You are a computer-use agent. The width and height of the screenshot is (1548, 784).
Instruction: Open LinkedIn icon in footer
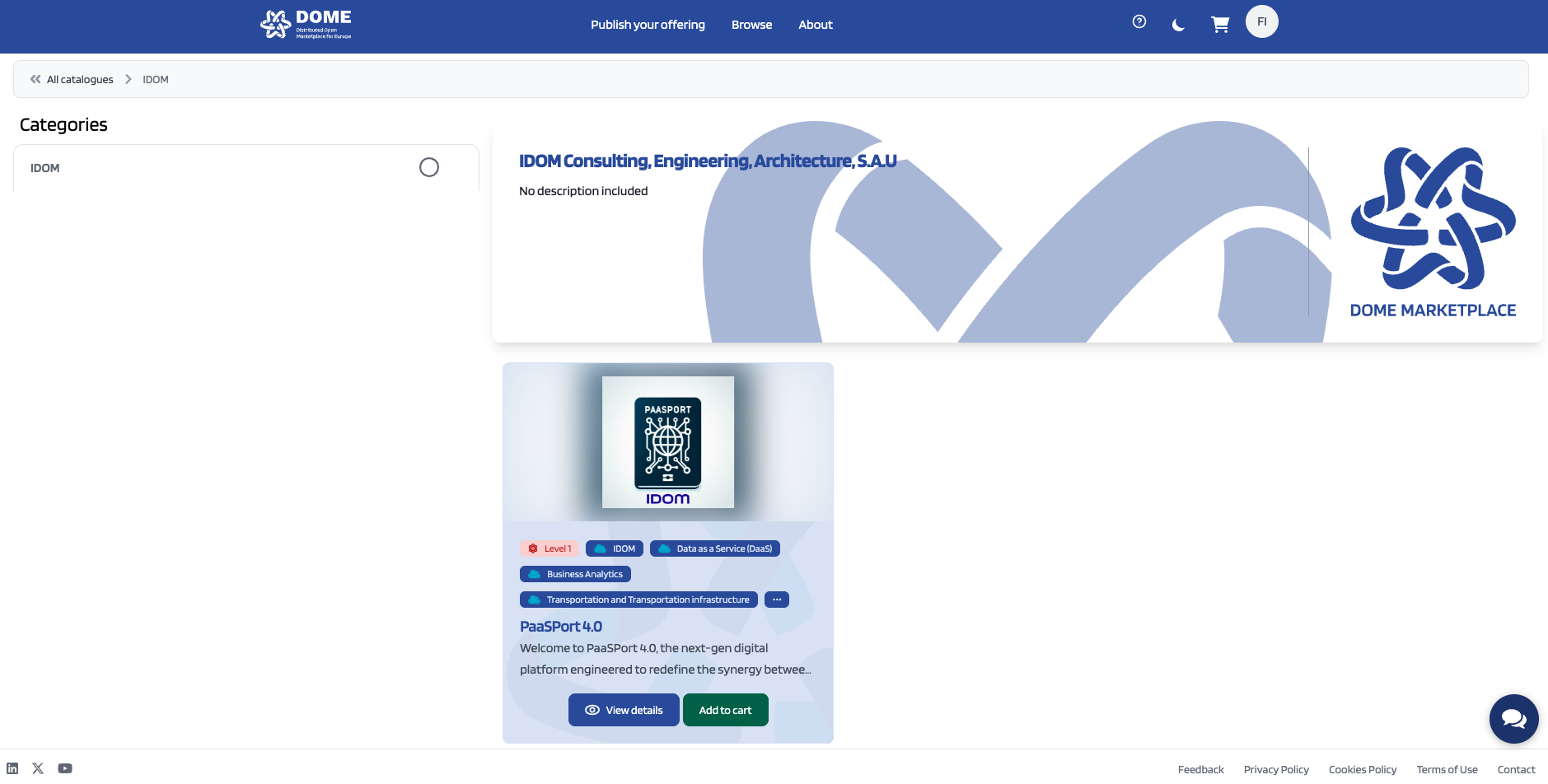tap(12, 768)
